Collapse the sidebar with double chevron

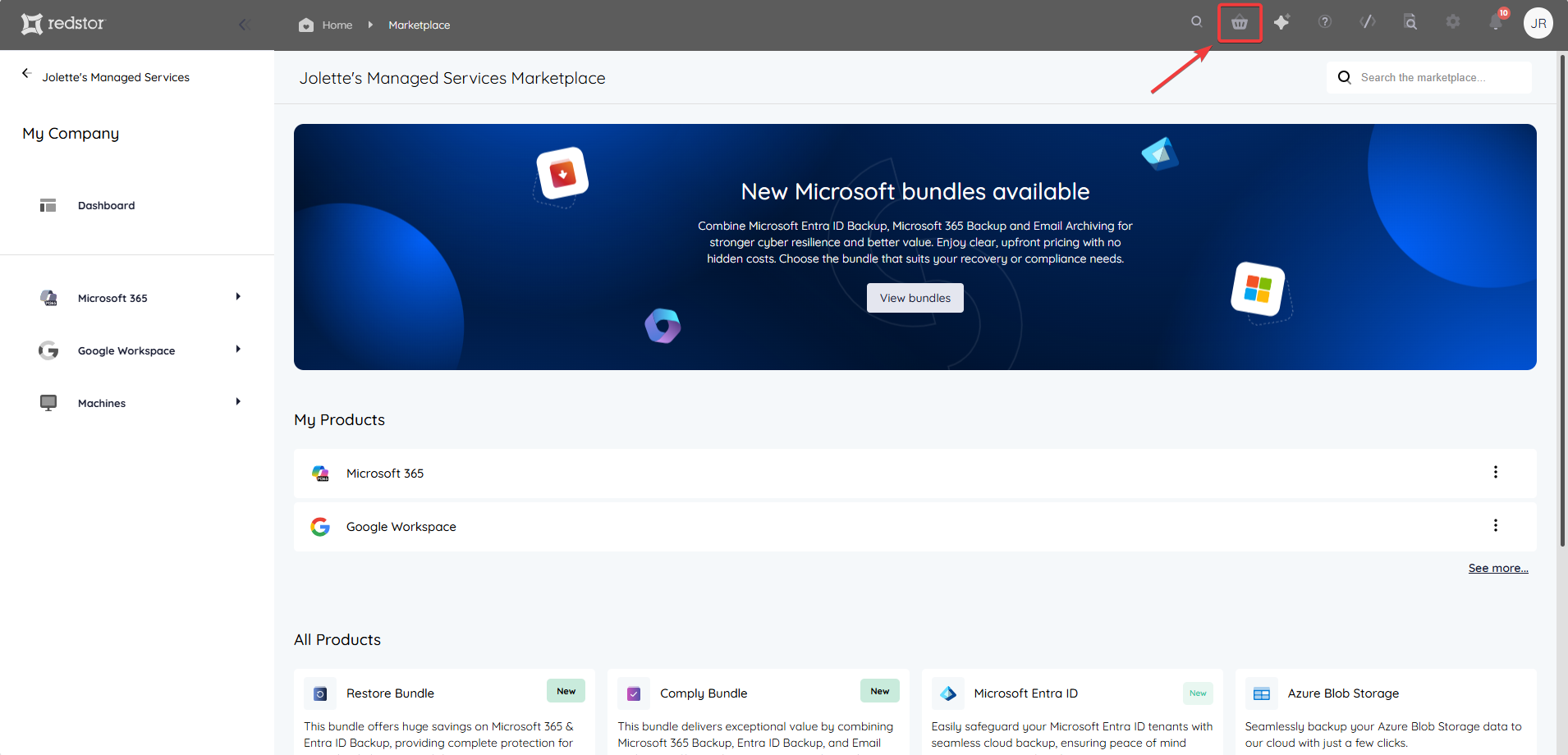pos(244,25)
